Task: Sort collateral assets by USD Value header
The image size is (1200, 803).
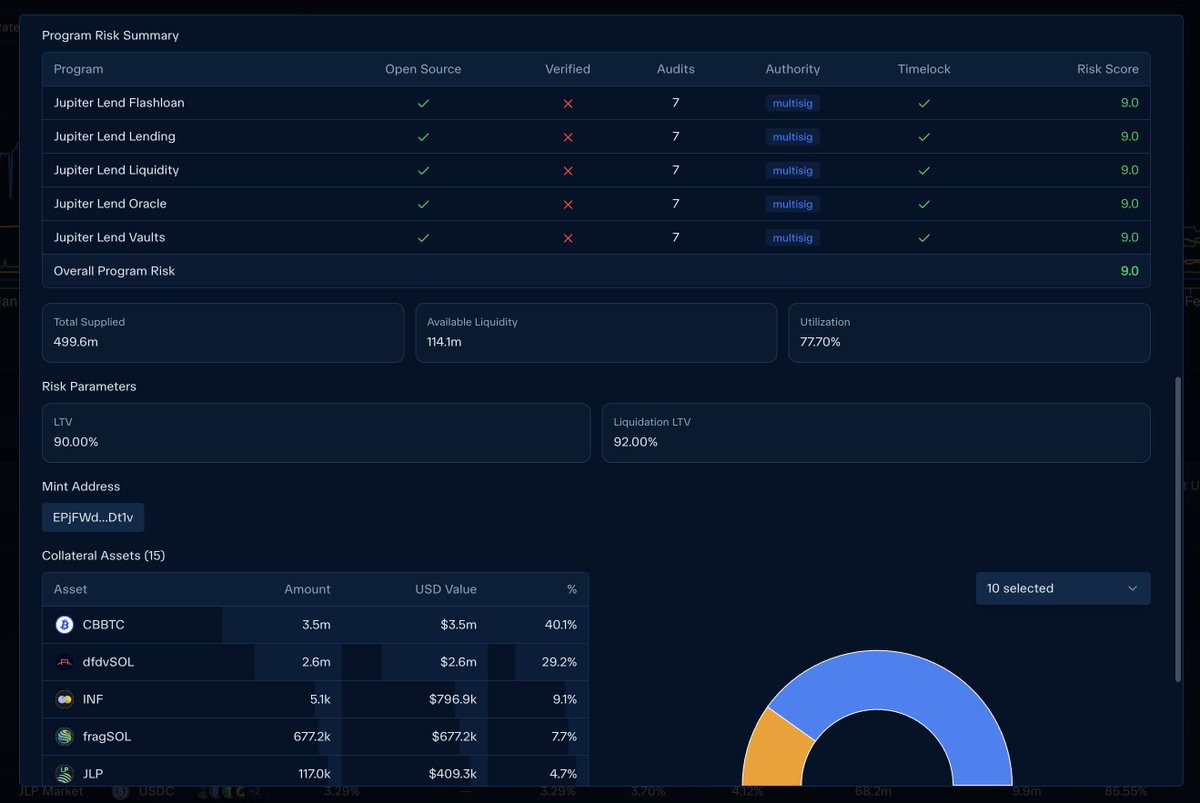Action: 446,589
